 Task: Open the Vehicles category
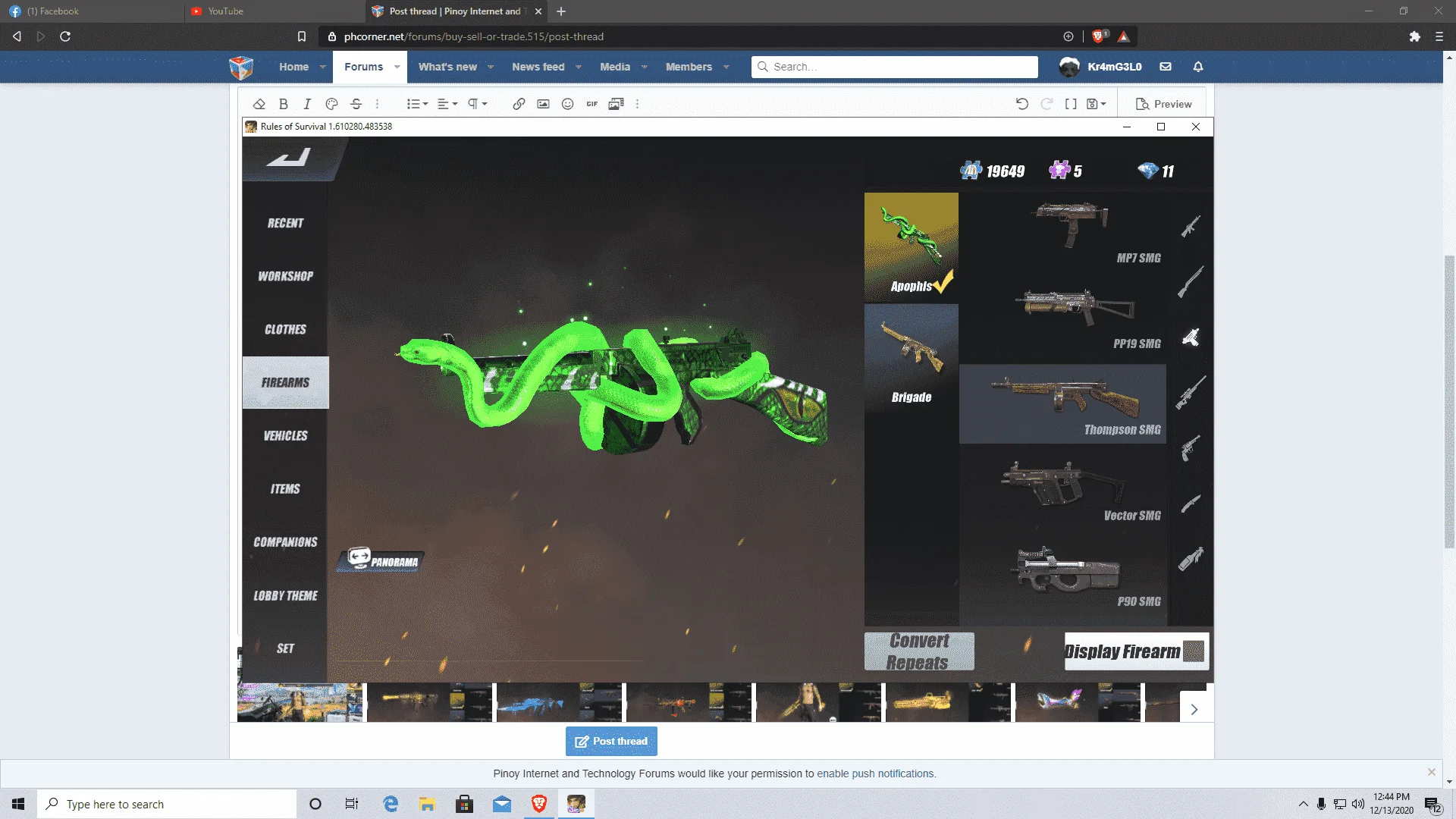click(x=285, y=435)
